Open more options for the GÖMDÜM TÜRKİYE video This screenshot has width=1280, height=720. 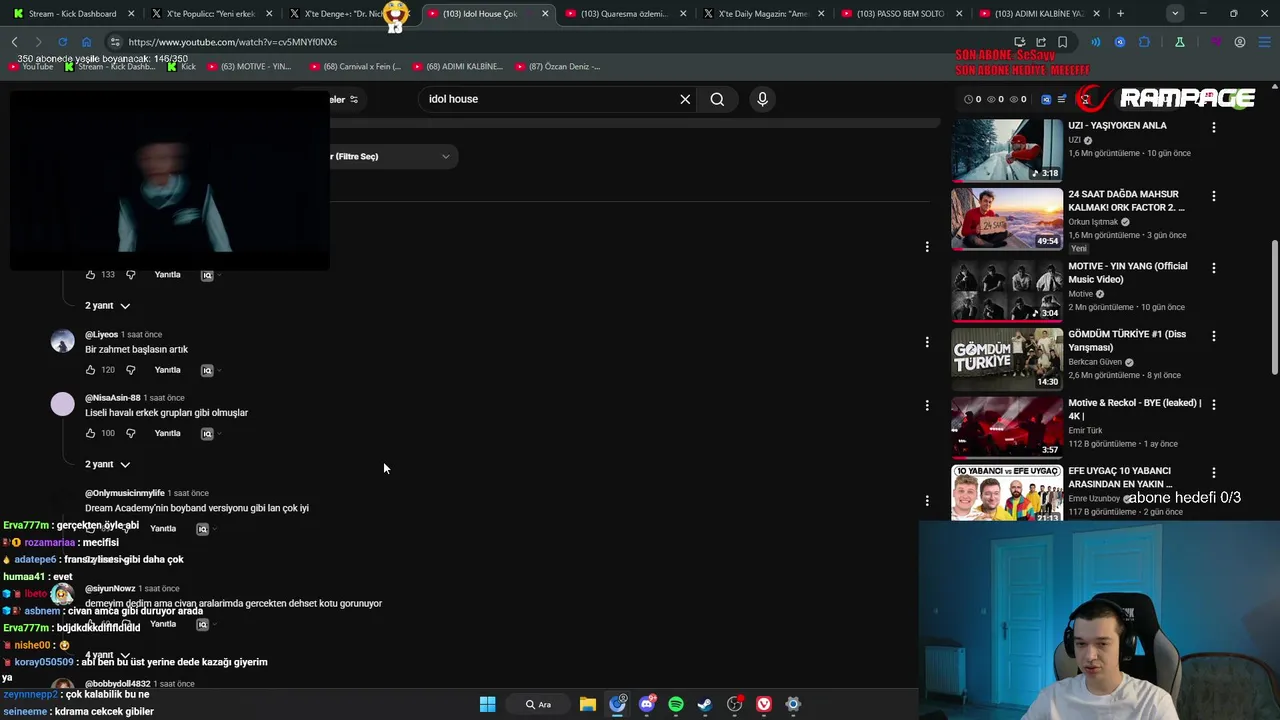(1214, 336)
